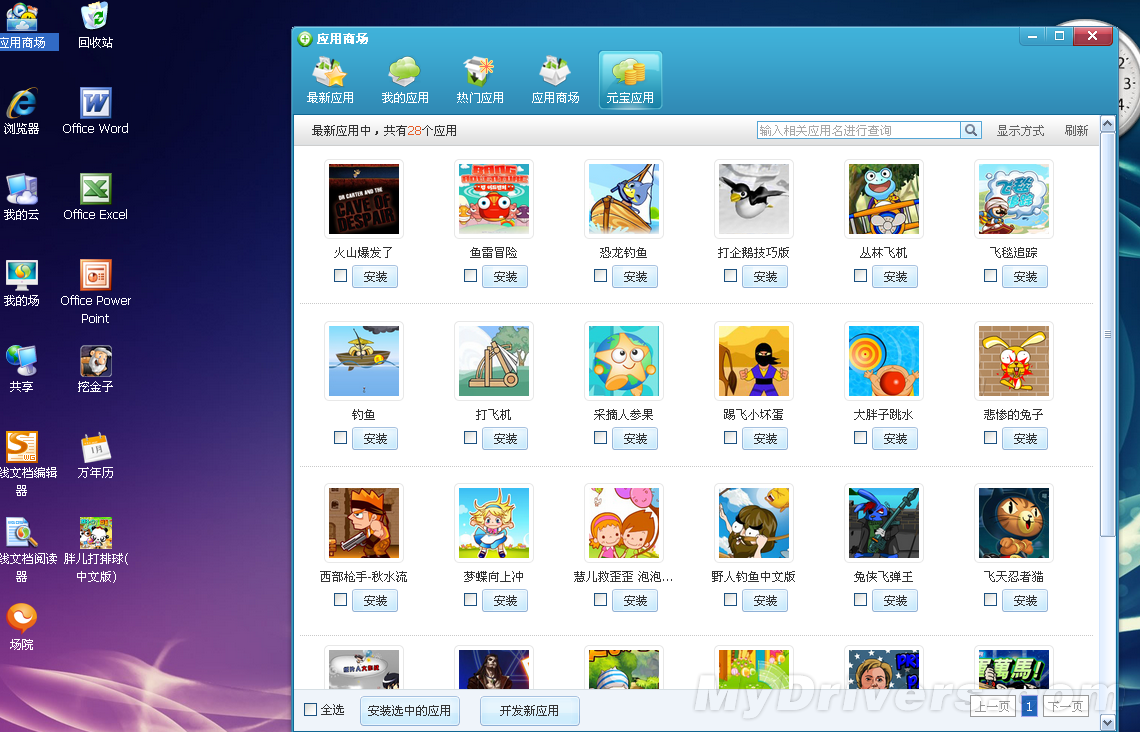Select the 打飞机 app icon

(494, 361)
